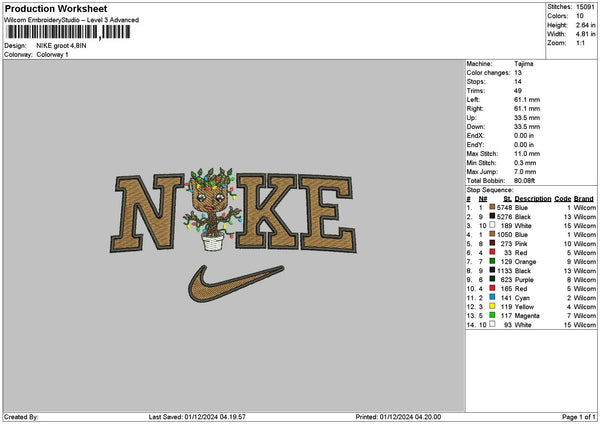600x424 pixels.
Task: Click the Stitches value '15091'
Action: (x=585, y=7)
